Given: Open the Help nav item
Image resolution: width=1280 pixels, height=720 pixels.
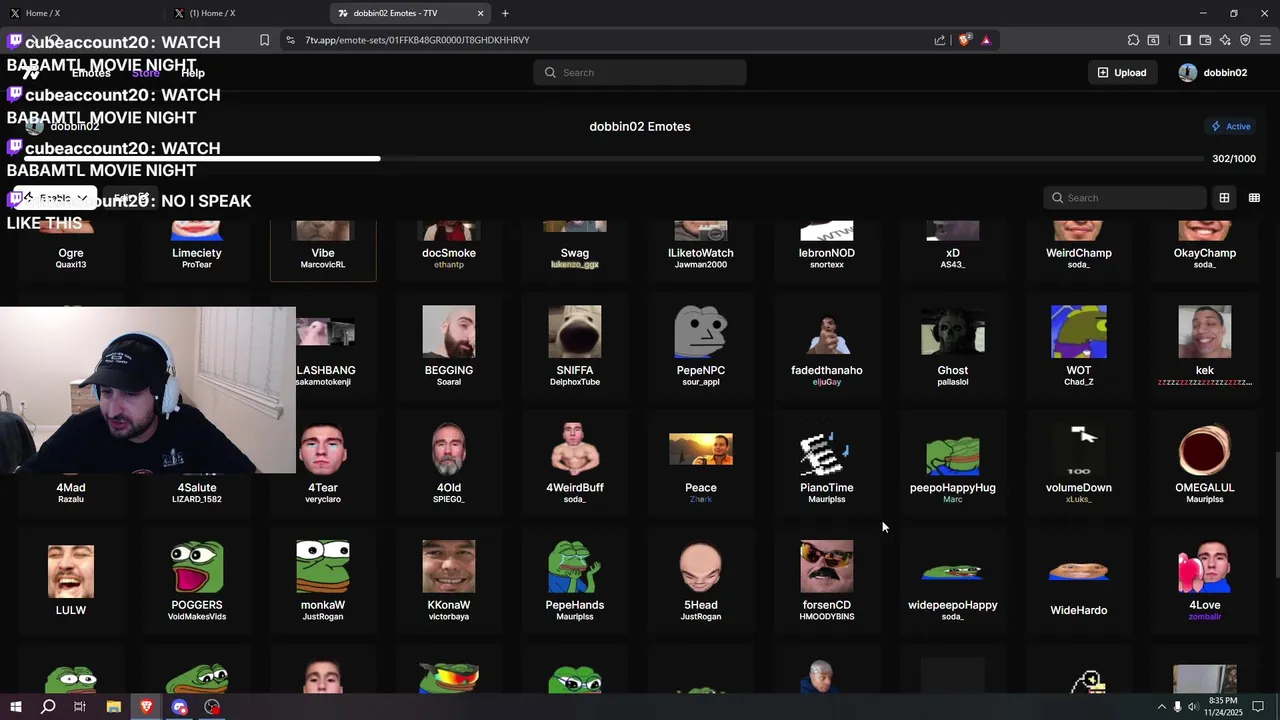Looking at the screenshot, I should [193, 73].
